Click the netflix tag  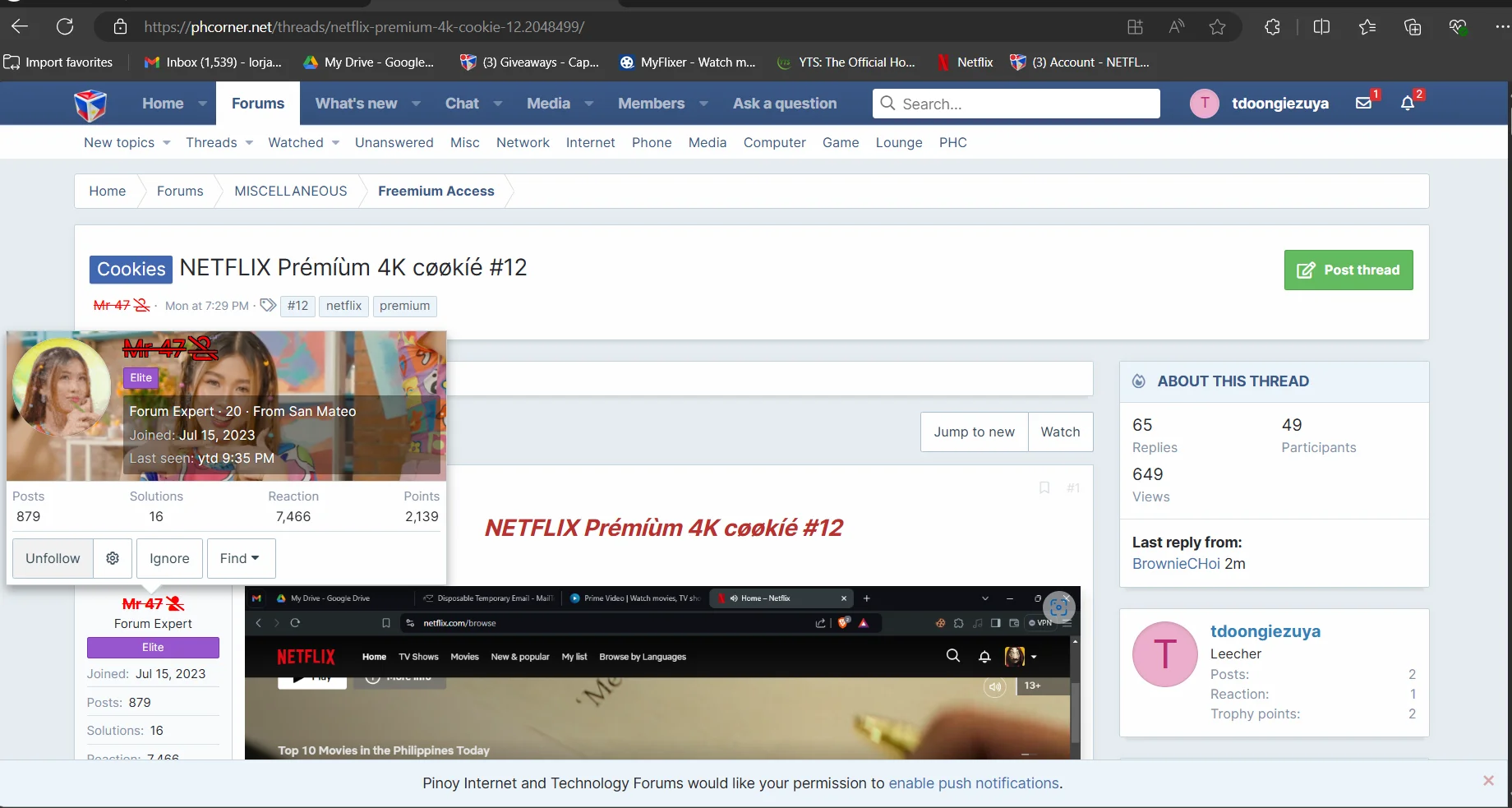click(343, 306)
